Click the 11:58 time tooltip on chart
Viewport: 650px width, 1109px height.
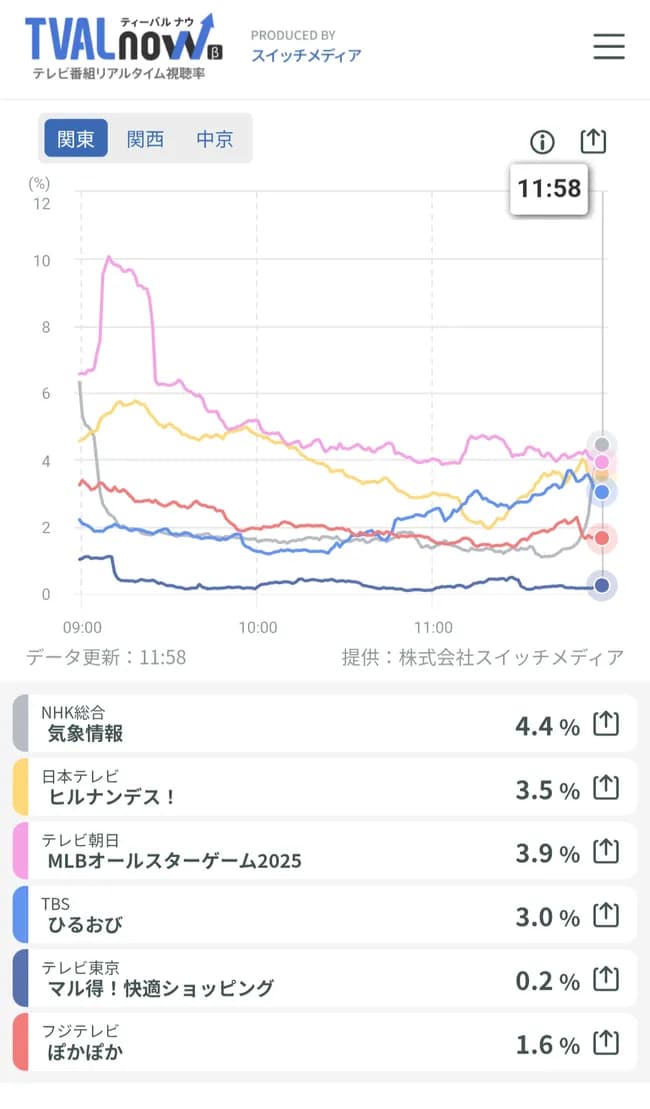click(549, 188)
